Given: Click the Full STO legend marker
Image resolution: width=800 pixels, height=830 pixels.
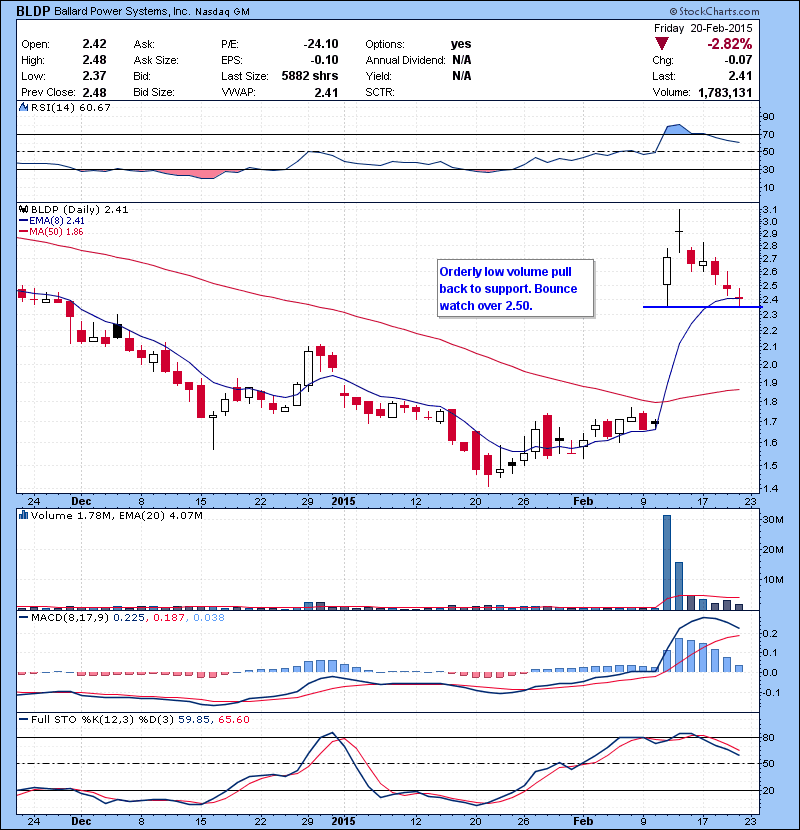Looking at the screenshot, I should [20, 719].
